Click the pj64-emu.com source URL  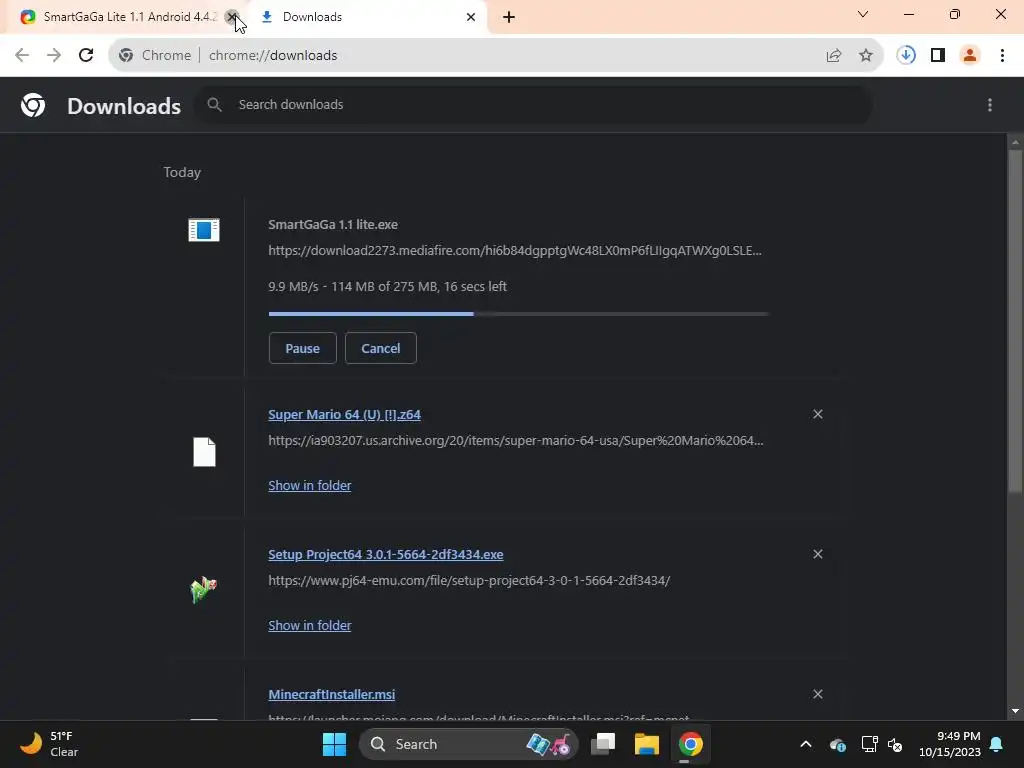tap(469, 581)
